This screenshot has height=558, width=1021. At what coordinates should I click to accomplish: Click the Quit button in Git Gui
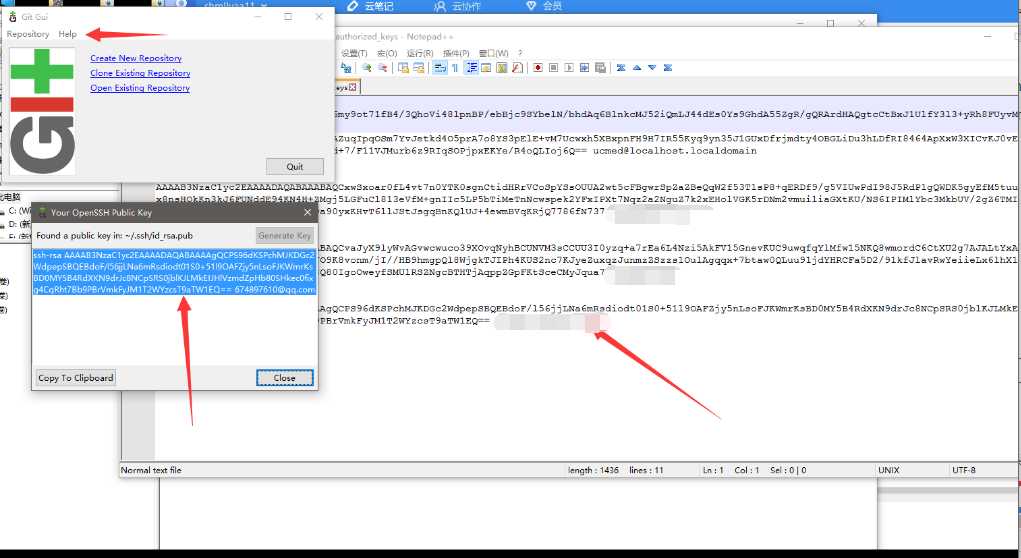click(295, 167)
